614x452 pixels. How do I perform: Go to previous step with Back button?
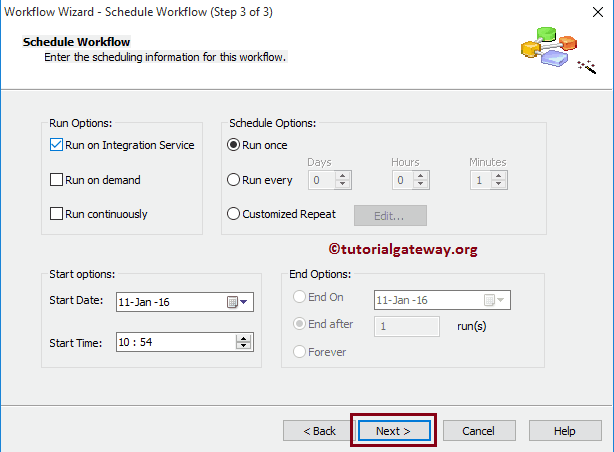point(320,431)
